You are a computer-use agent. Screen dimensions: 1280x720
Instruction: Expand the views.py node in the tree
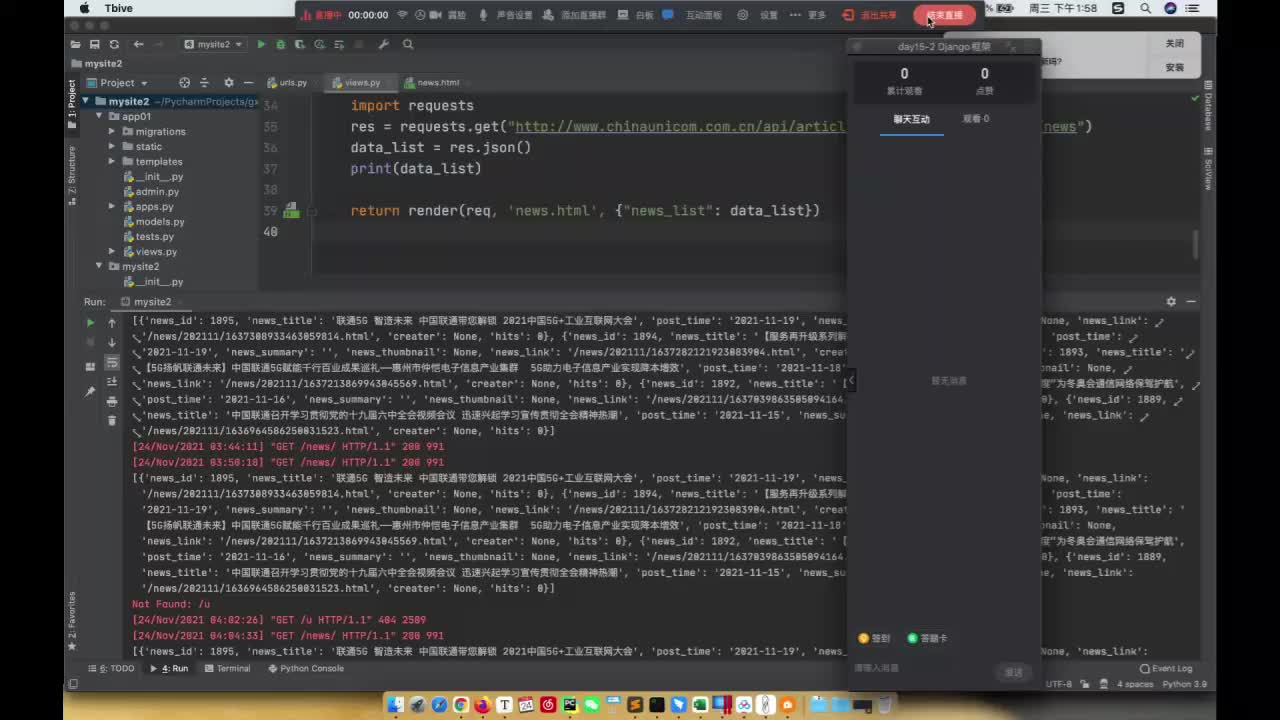(112, 251)
